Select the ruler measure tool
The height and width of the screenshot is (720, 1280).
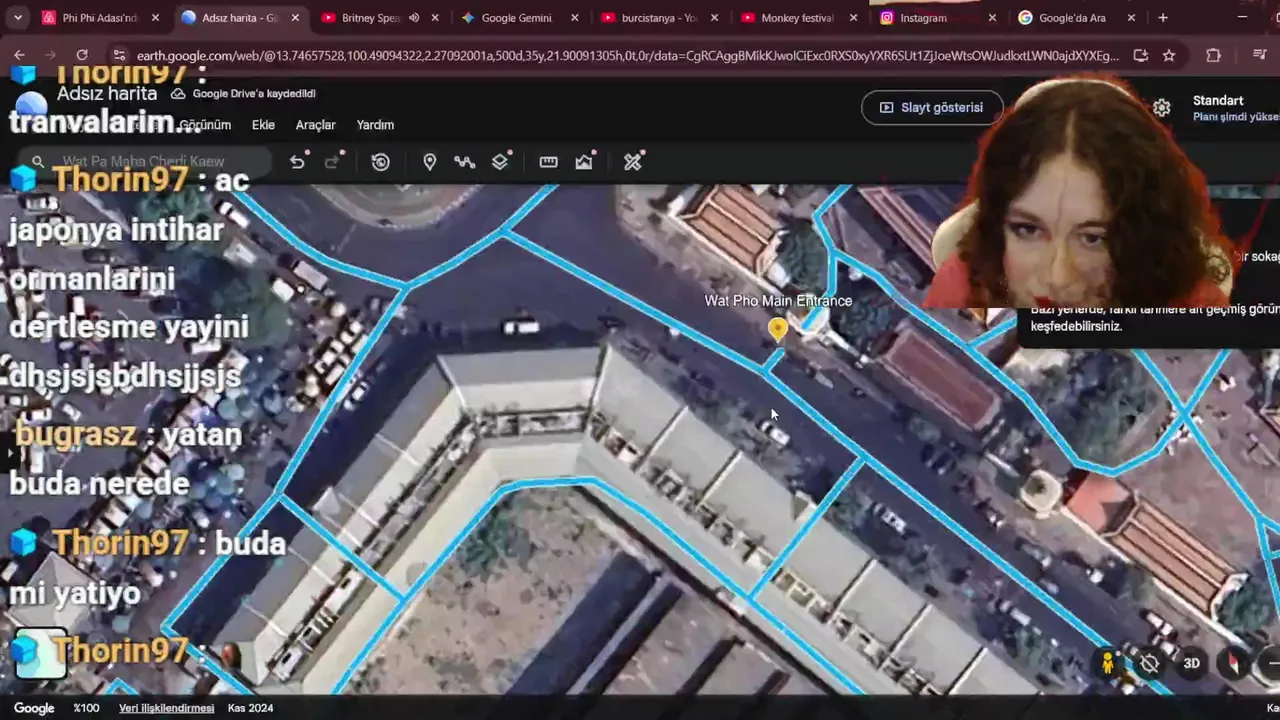pyautogui.click(x=548, y=162)
